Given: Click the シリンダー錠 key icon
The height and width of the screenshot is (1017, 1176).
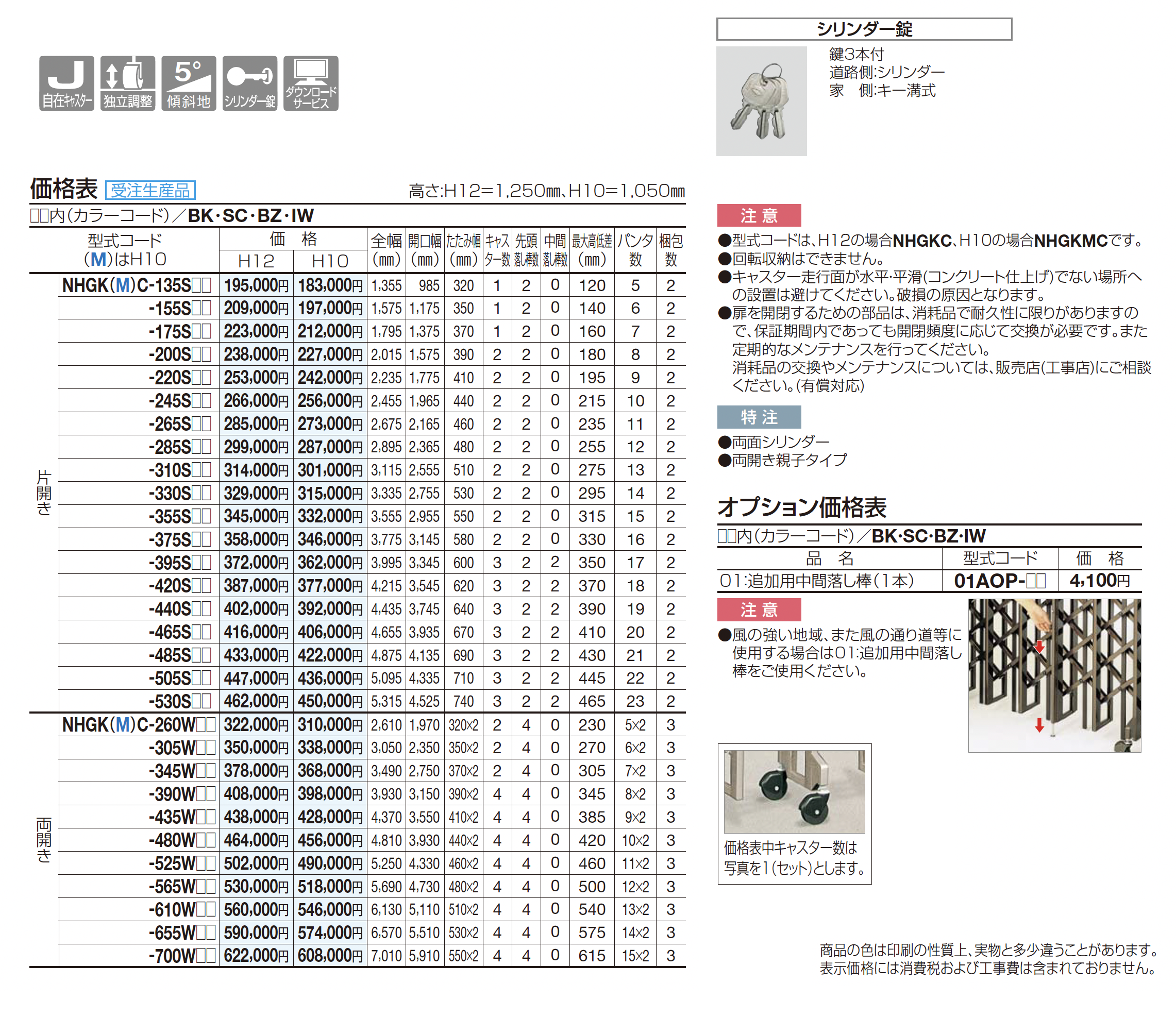Looking at the screenshot, I should tap(250, 83).
